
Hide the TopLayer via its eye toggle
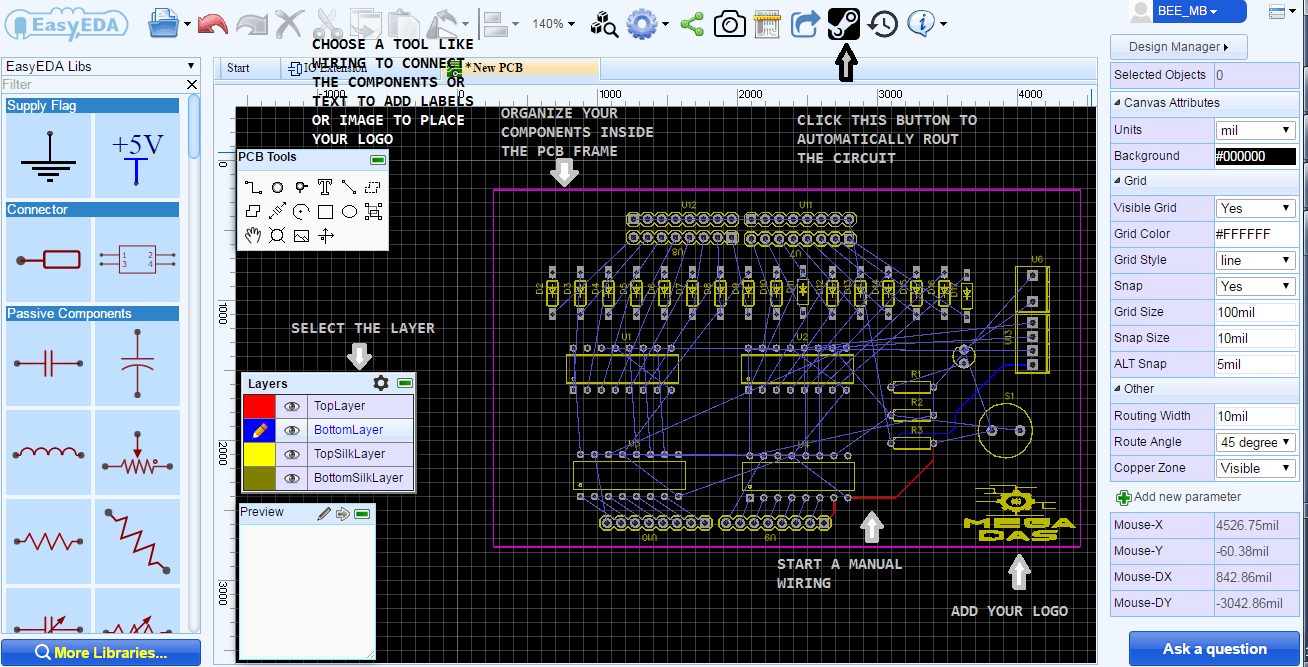[x=291, y=406]
